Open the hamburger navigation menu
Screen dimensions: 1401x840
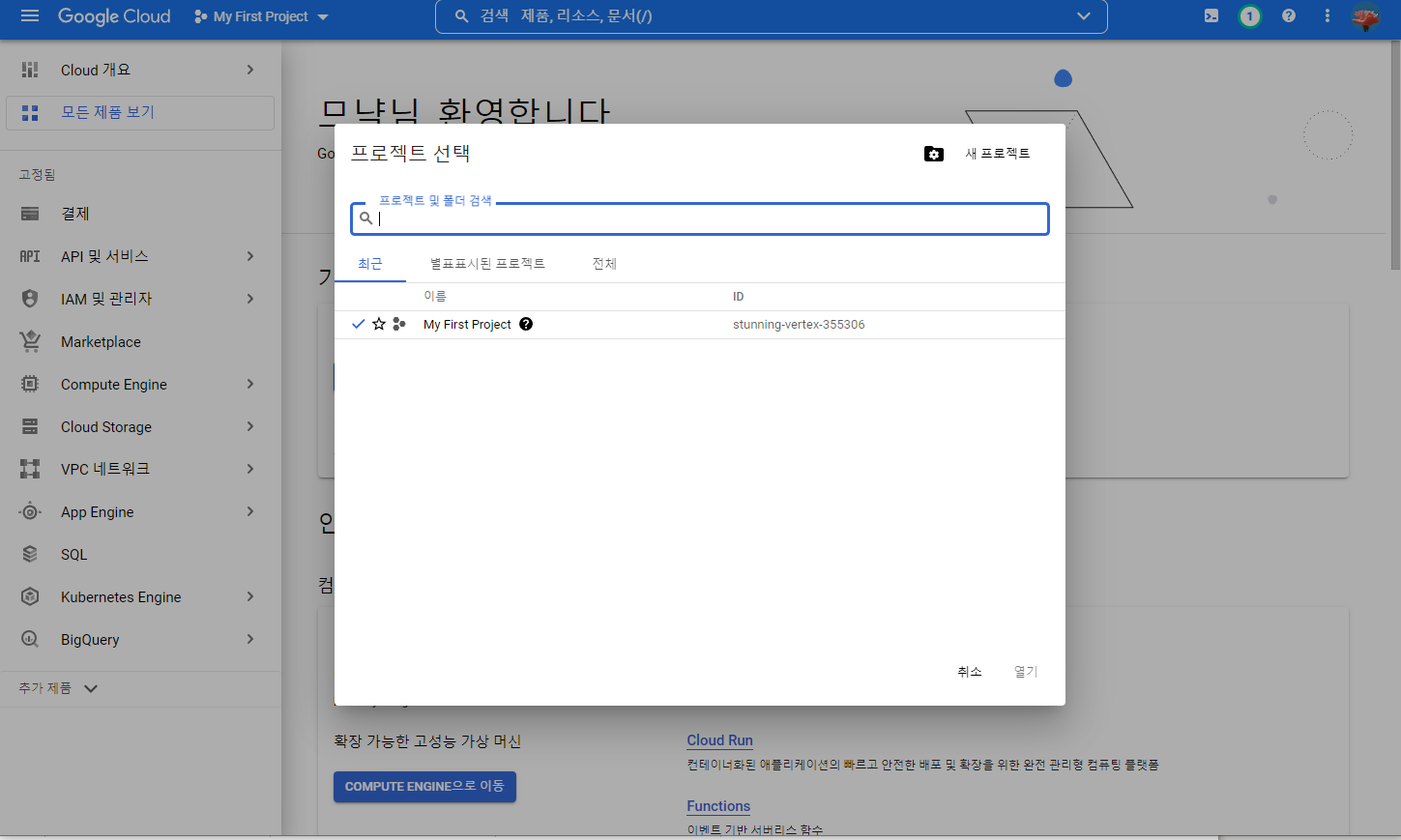pos(30,16)
